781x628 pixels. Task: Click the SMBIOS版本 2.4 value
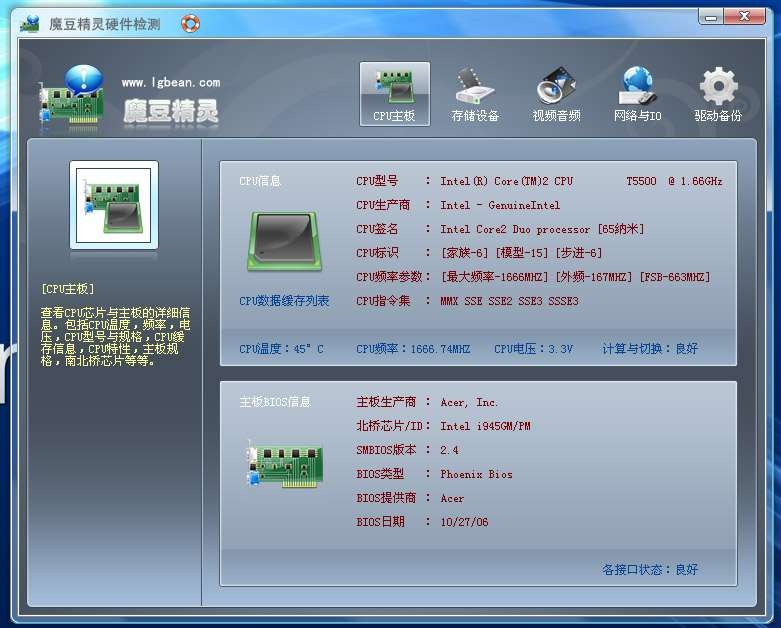coord(449,450)
